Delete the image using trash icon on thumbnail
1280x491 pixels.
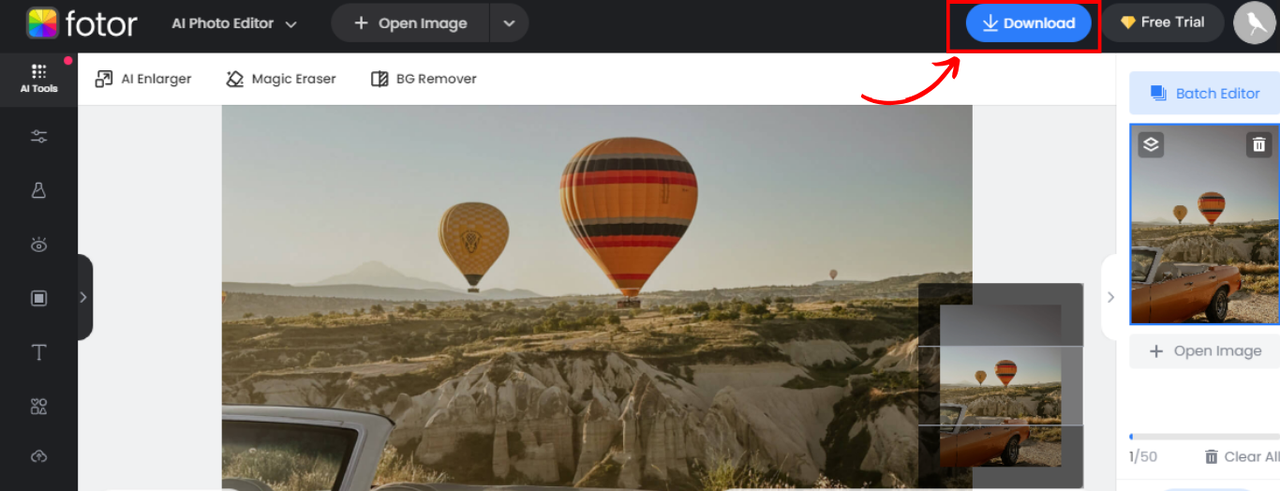click(1258, 145)
